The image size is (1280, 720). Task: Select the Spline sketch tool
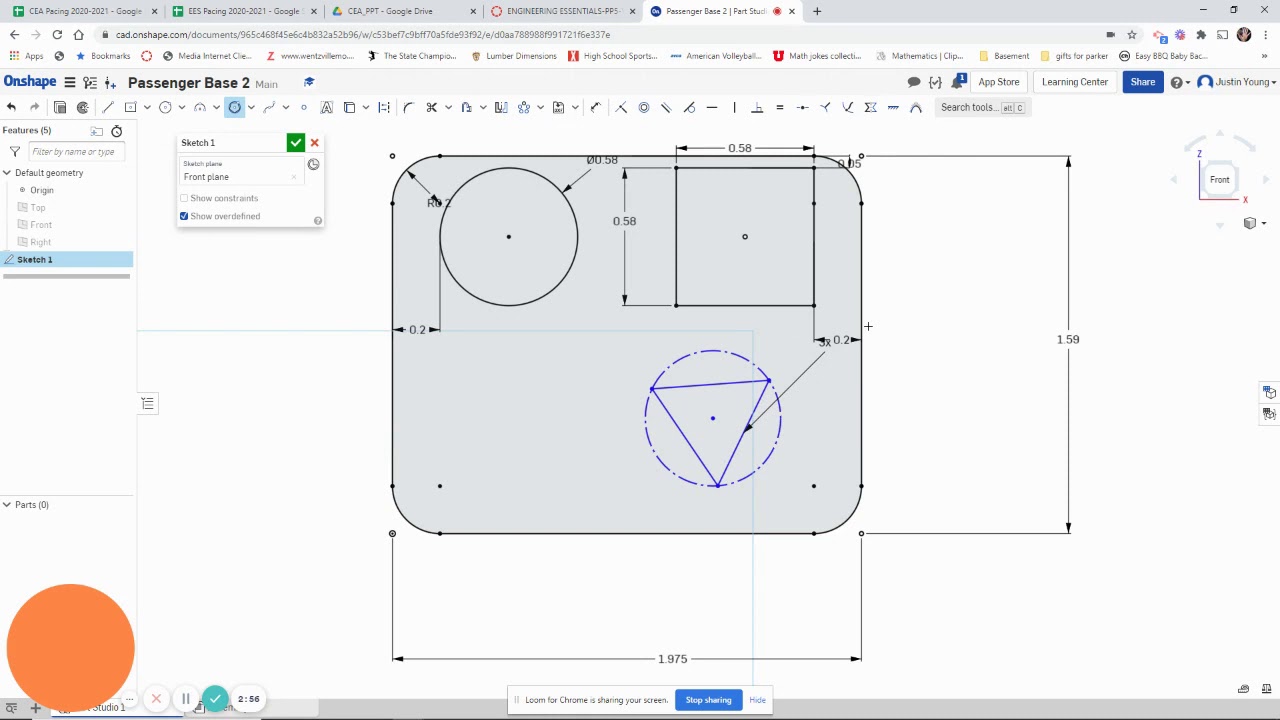coord(269,107)
